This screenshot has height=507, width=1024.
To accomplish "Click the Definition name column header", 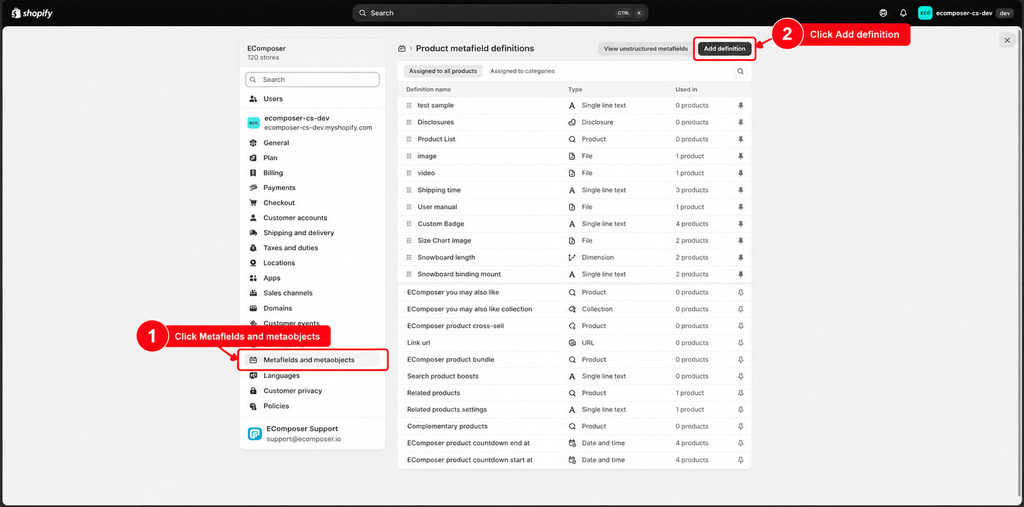I will point(428,90).
